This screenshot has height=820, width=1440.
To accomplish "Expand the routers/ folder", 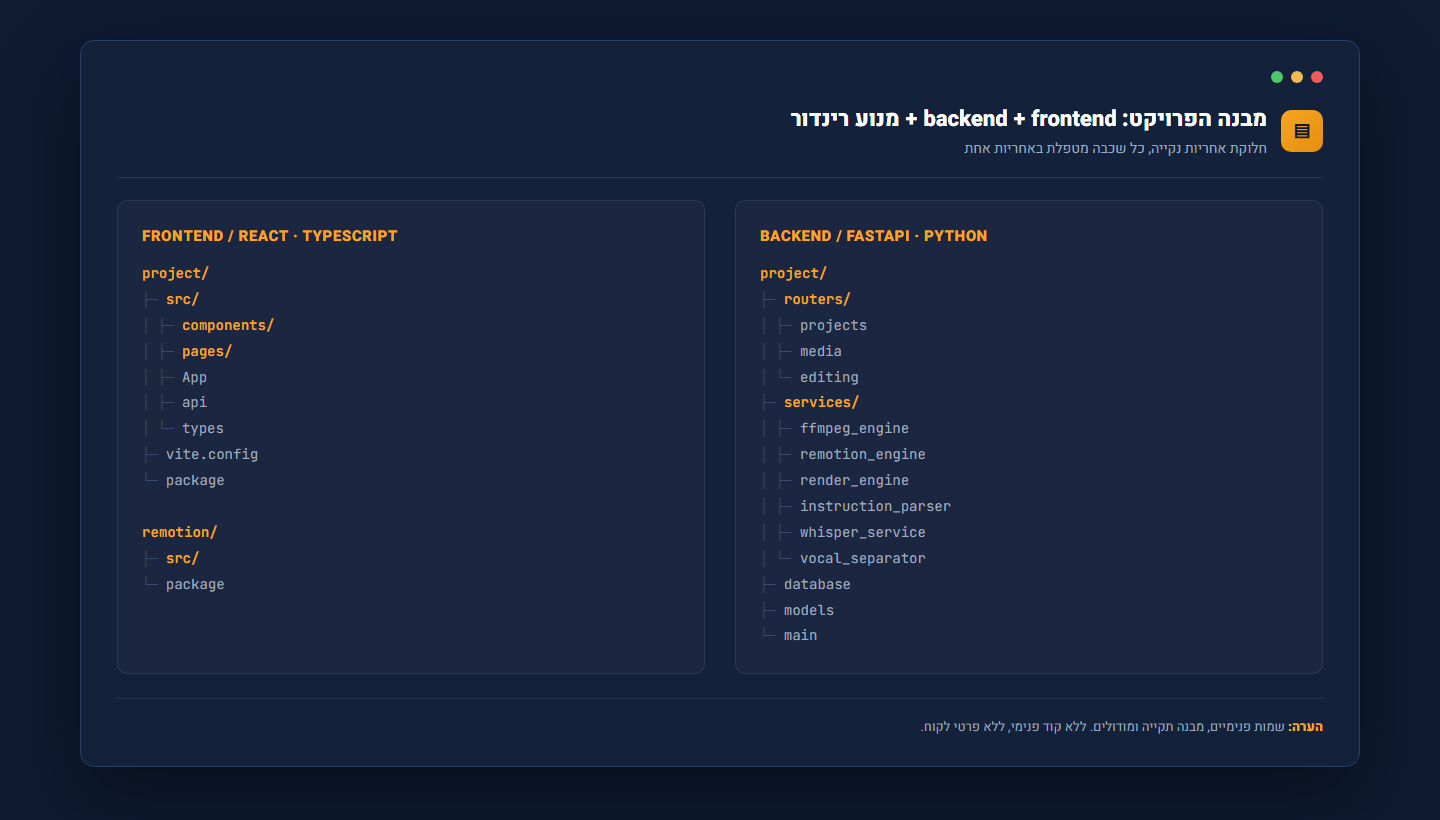I will pos(817,299).
